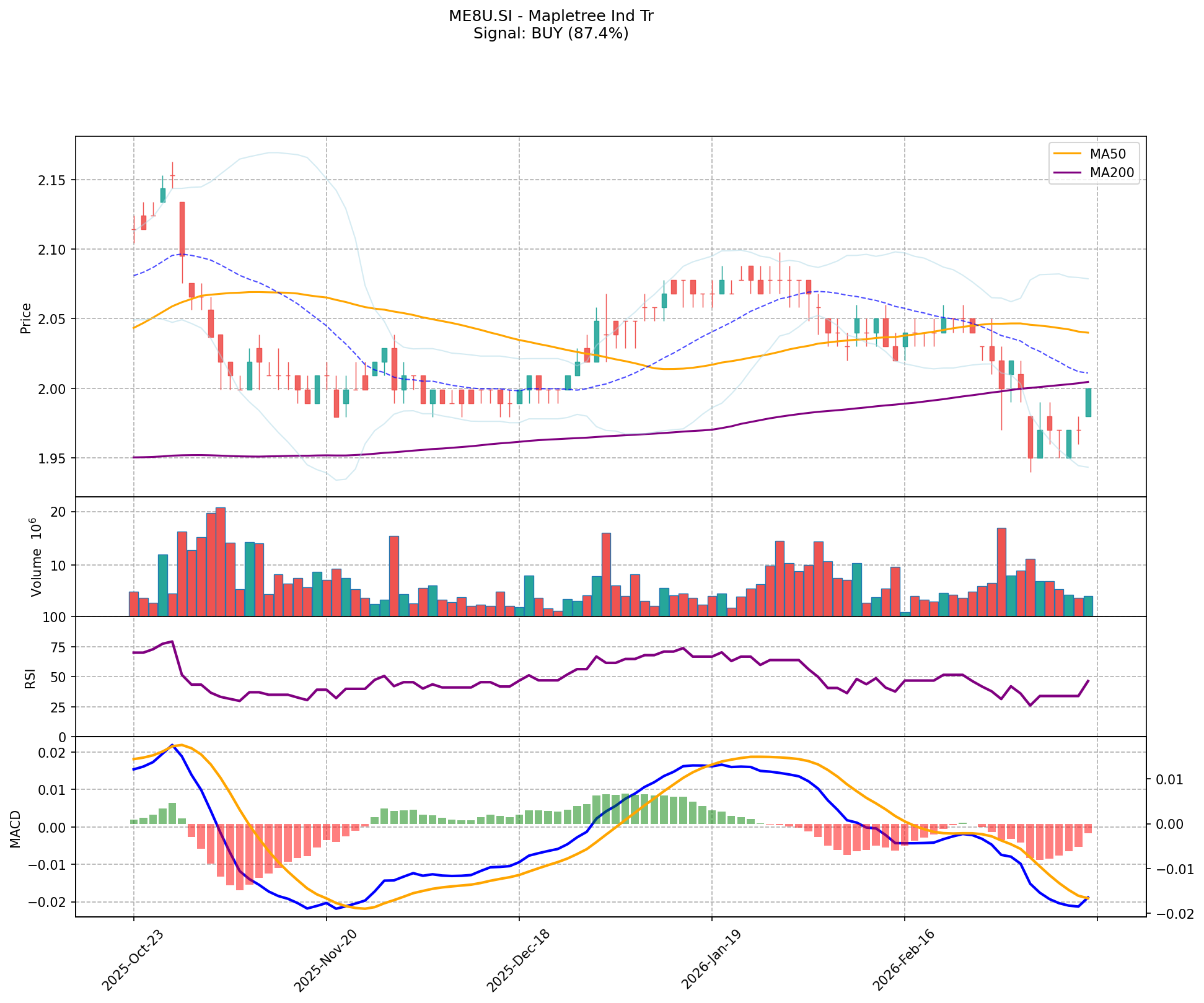Click the 2025-Dec-18 date axis label
Image resolution: width=1204 pixels, height=1003 pixels.
click(518, 961)
